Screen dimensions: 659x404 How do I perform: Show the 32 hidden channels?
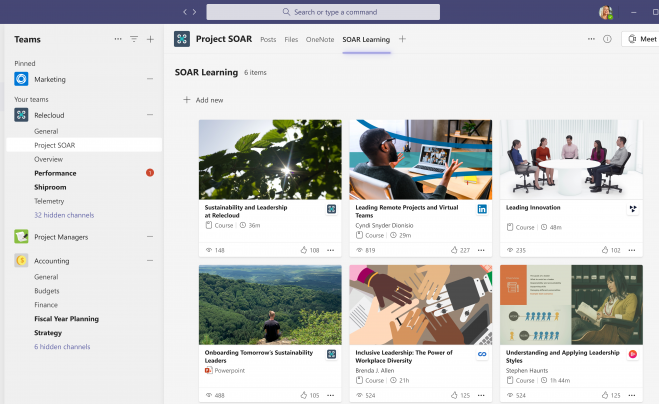tap(64, 215)
